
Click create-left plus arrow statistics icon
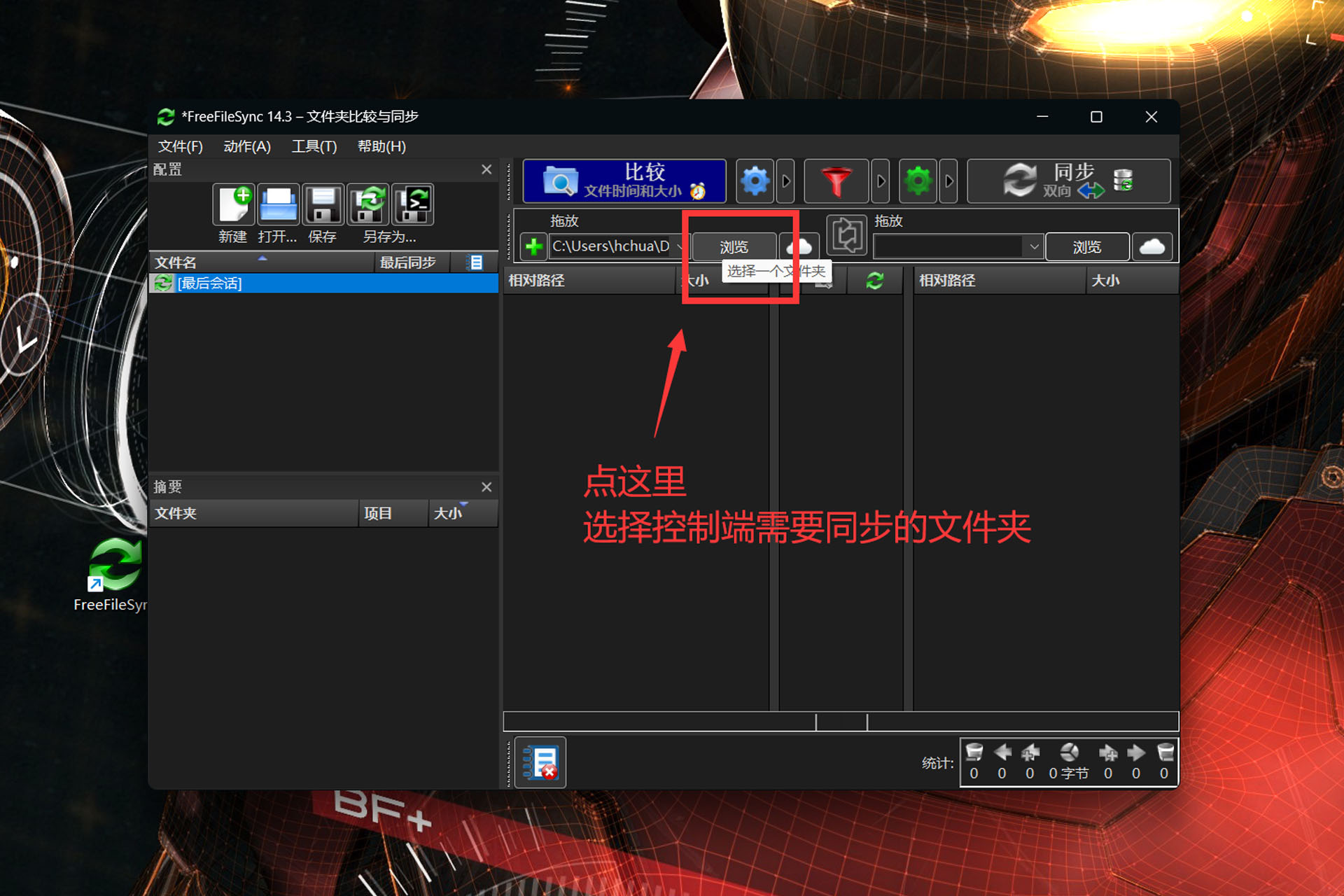tap(1030, 752)
